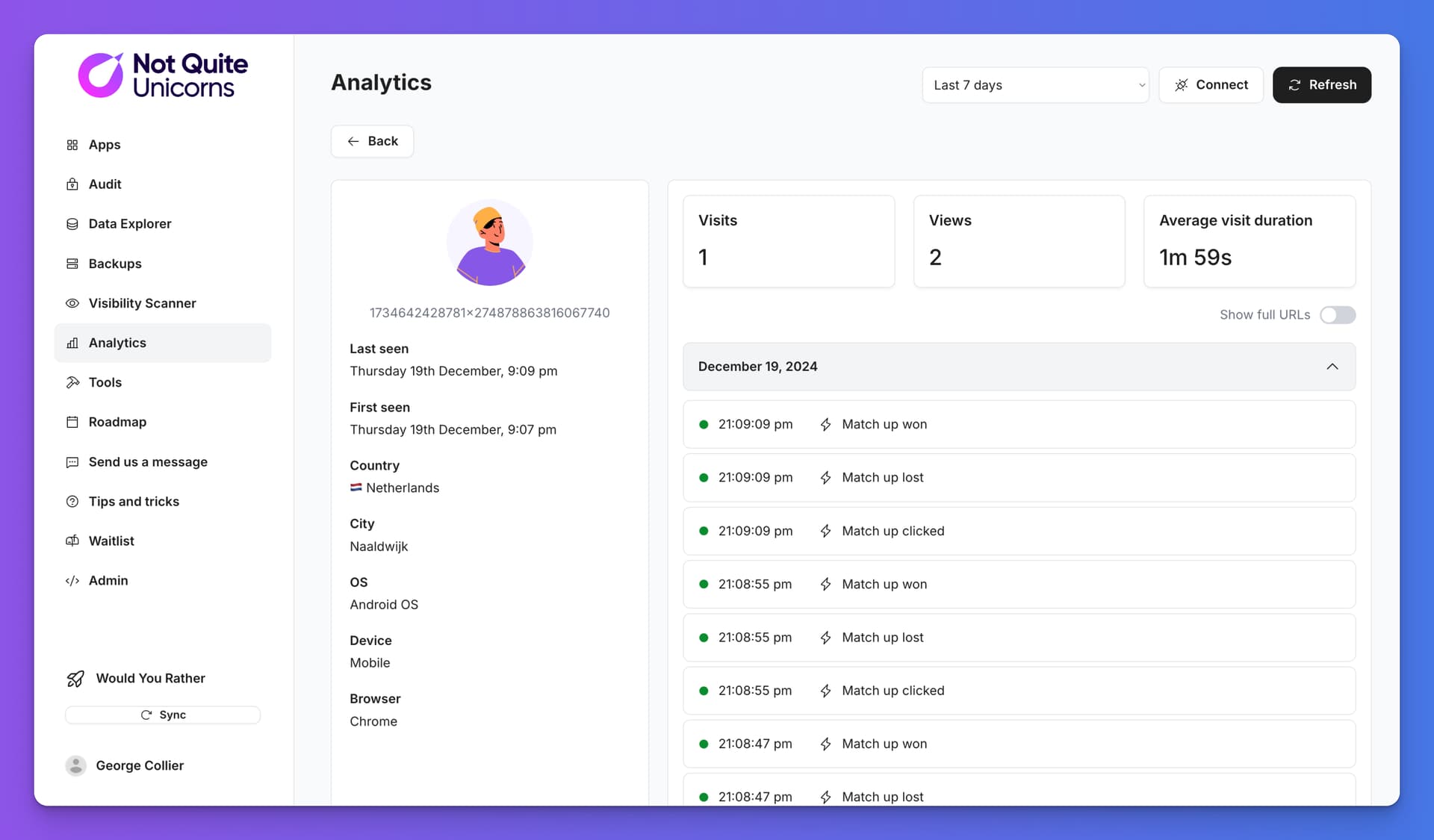Click the Back button
The height and width of the screenshot is (840, 1434).
click(372, 141)
